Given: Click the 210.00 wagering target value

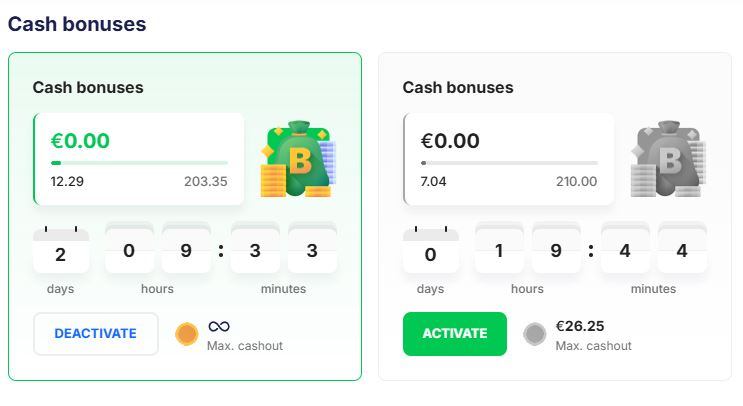Looking at the screenshot, I should click(576, 181).
